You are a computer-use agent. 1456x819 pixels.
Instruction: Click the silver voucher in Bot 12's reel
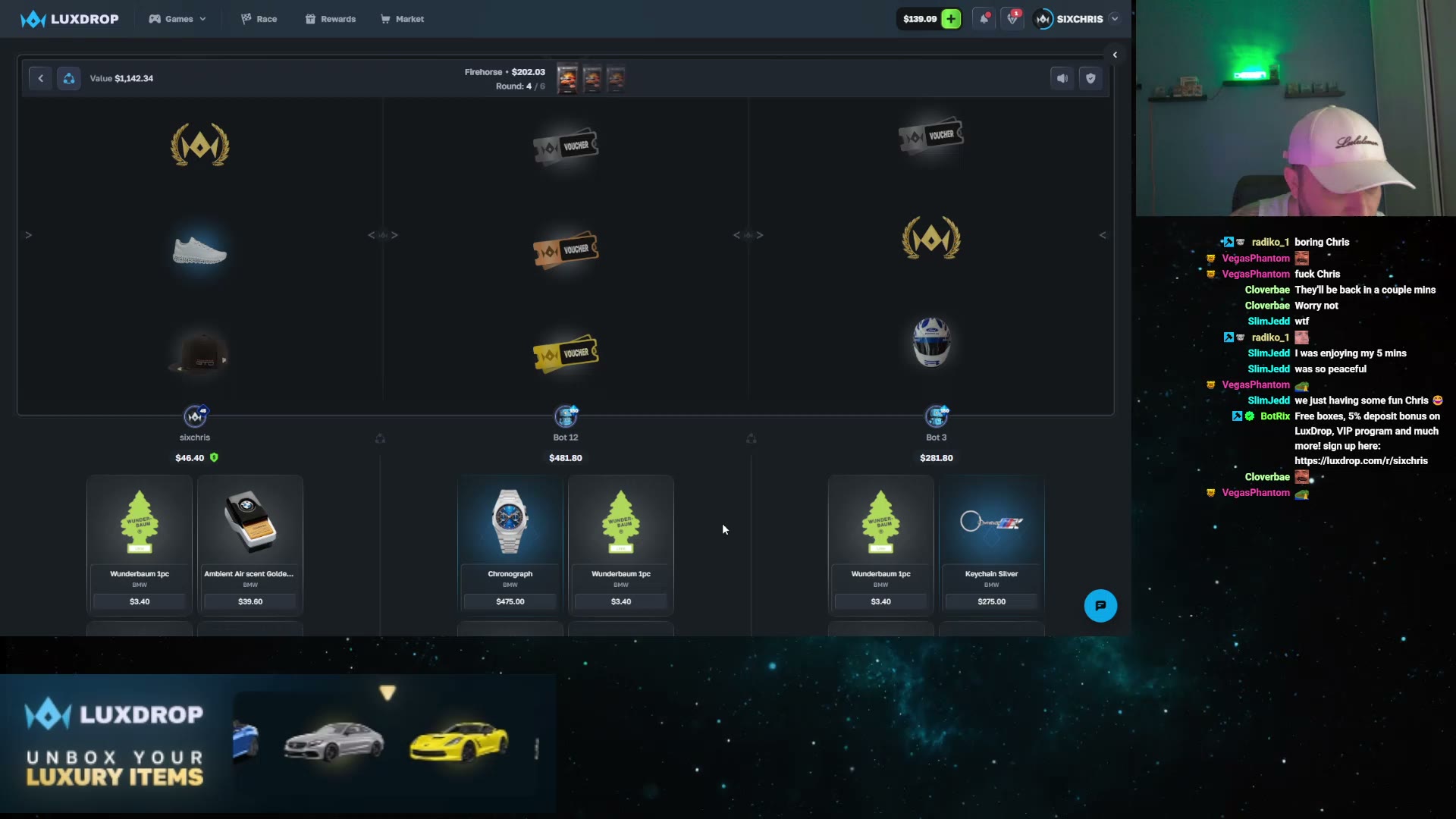coord(566,145)
